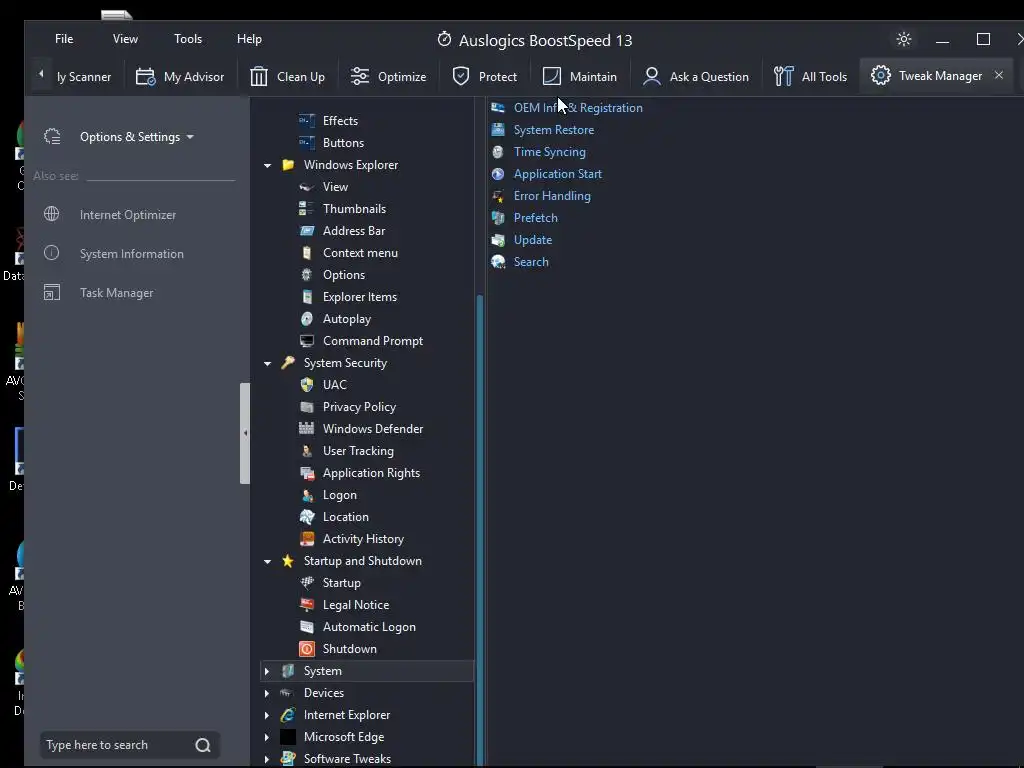Select Effects in the tweak tree
The height and width of the screenshot is (768, 1024).
pos(340,121)
